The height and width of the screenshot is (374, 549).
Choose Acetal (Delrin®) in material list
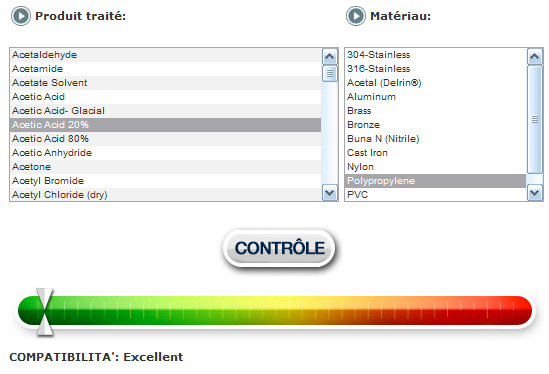[x=436, y=83]
